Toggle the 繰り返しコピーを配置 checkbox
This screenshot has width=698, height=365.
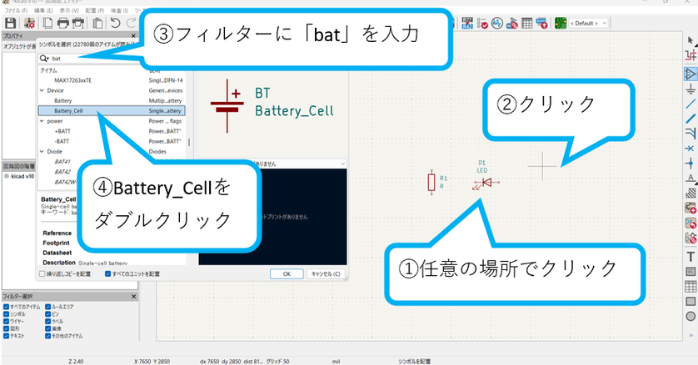(x=42, y=274)
